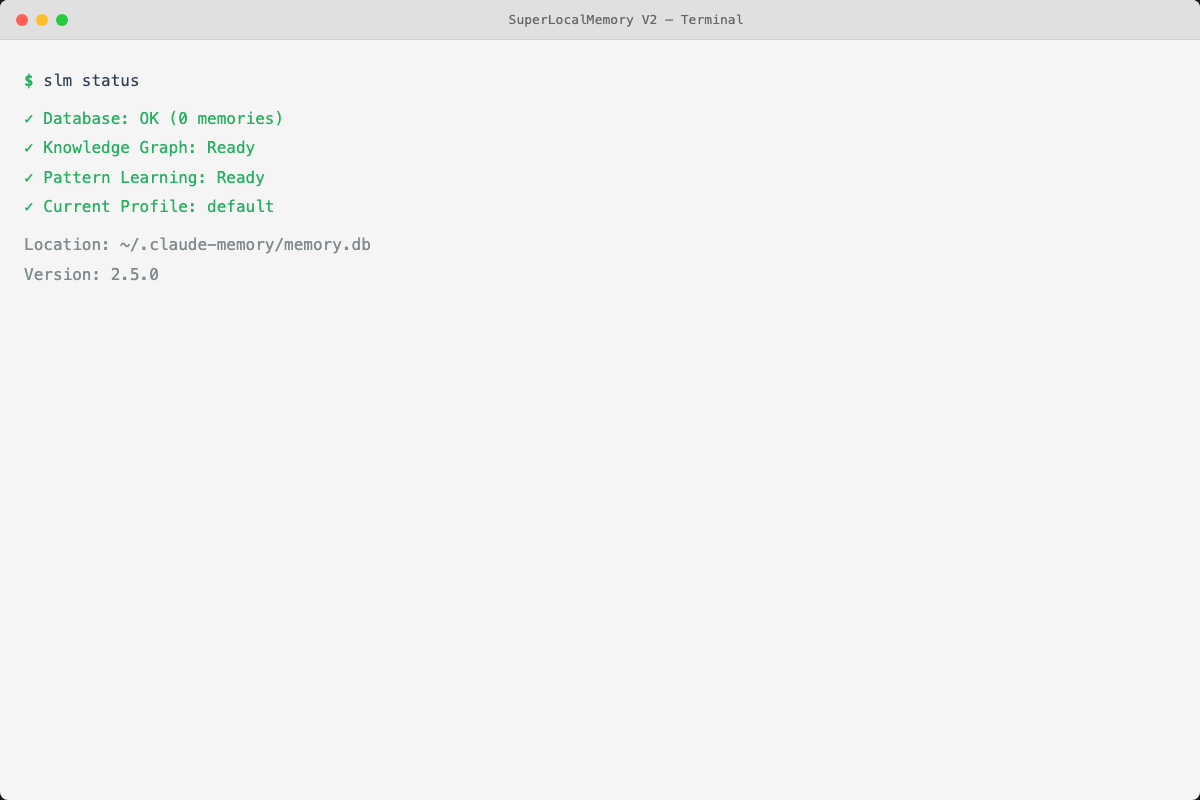Click the checkmark beside Database status

[x=27, y=118]
